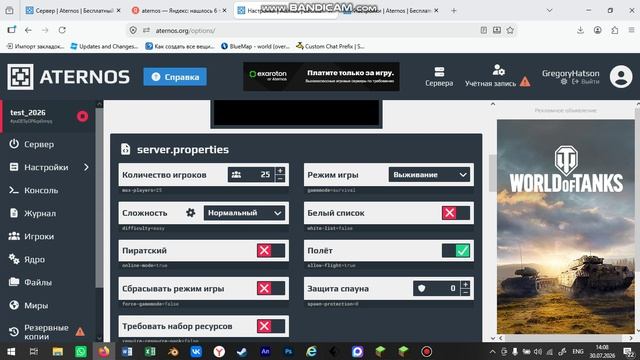Toggle the Полёт switch

[456, 250]
